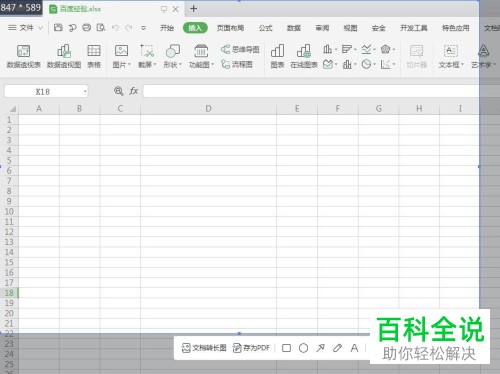Redo the last action
The height and width of the screenshot is (374, 500).
129,28
